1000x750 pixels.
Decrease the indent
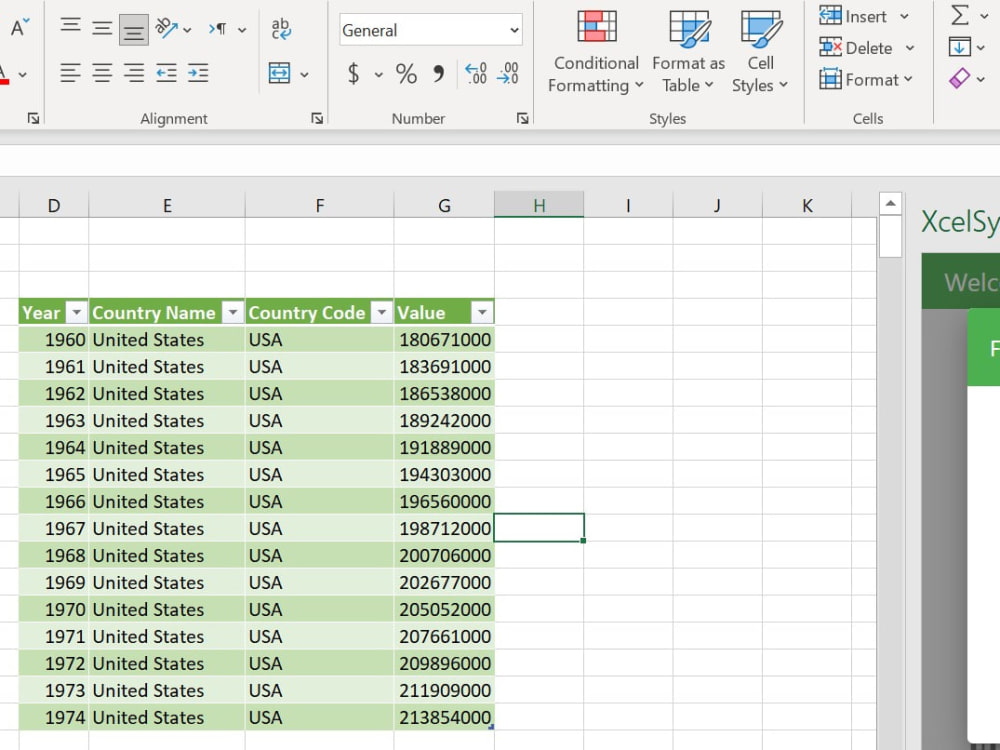[166, 73]
